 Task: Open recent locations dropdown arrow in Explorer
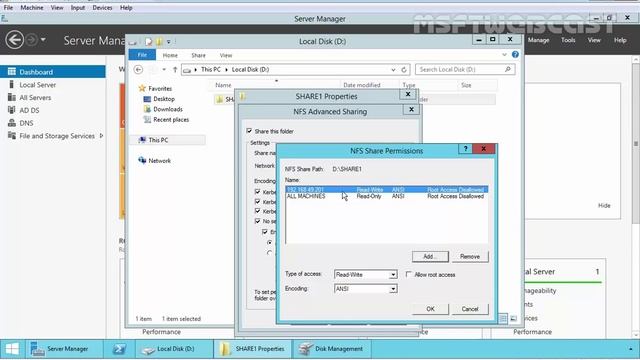pos(164,70)
